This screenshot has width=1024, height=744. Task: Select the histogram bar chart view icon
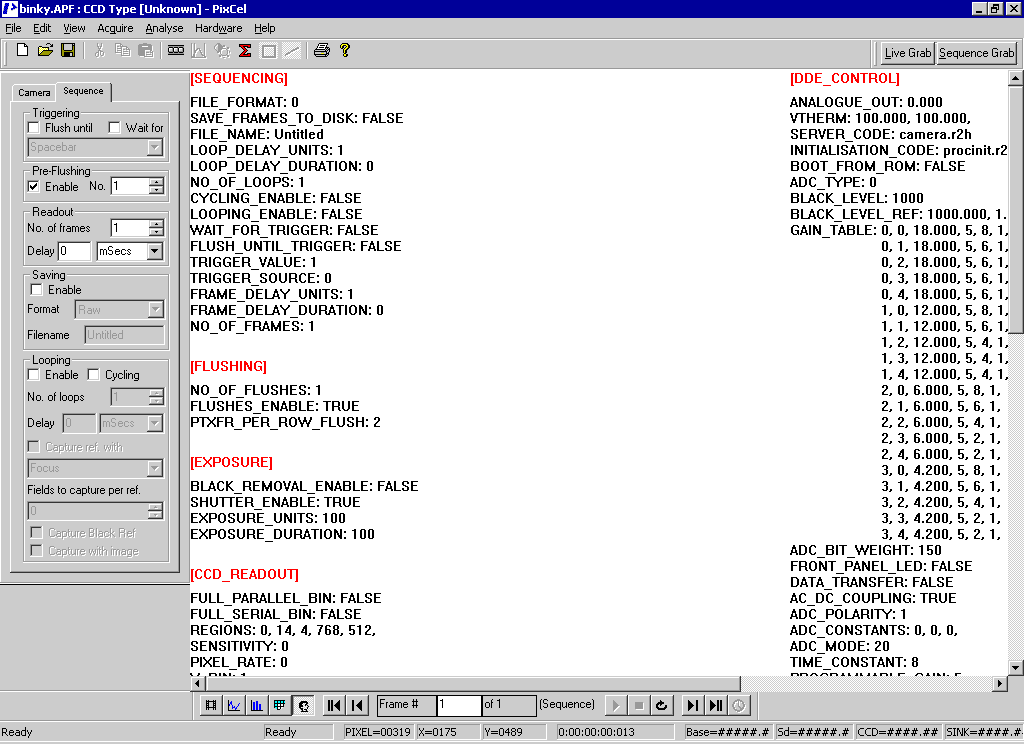pos(257,705)
